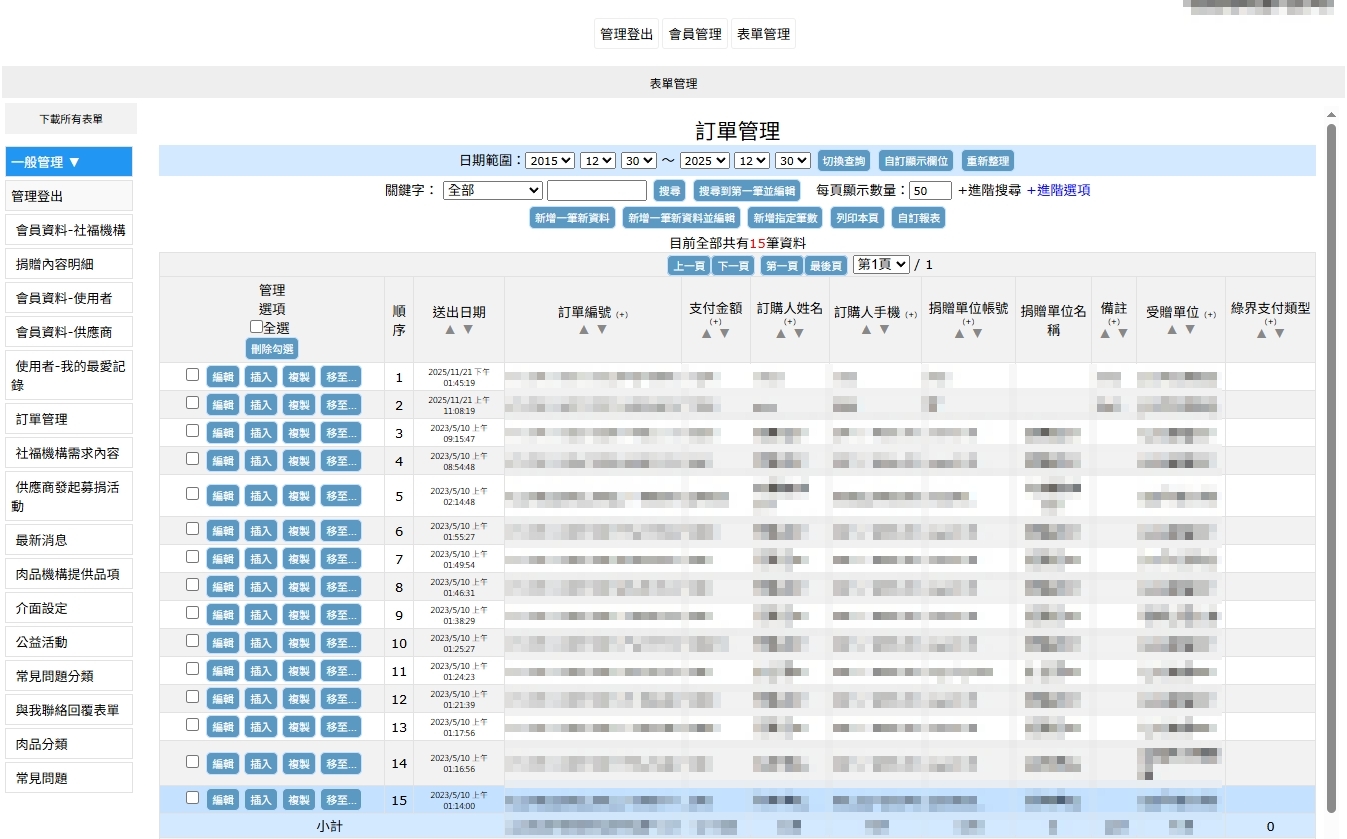
Task: Click the 刪除勾選 delete-checked button
Action: [x=272, y=349]
